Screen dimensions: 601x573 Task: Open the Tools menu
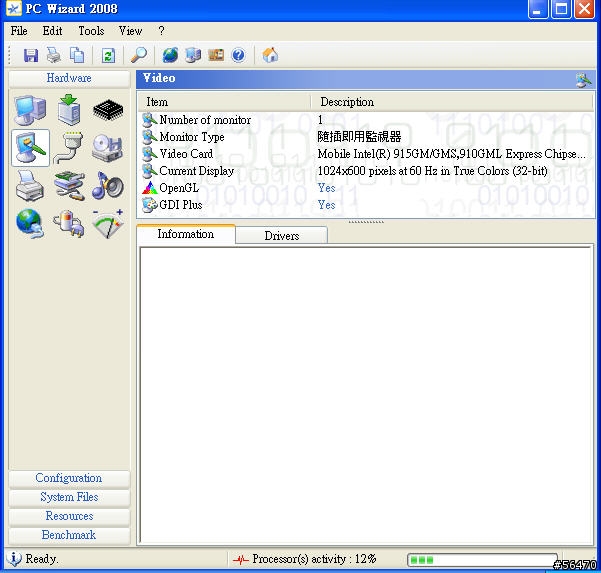91,31
